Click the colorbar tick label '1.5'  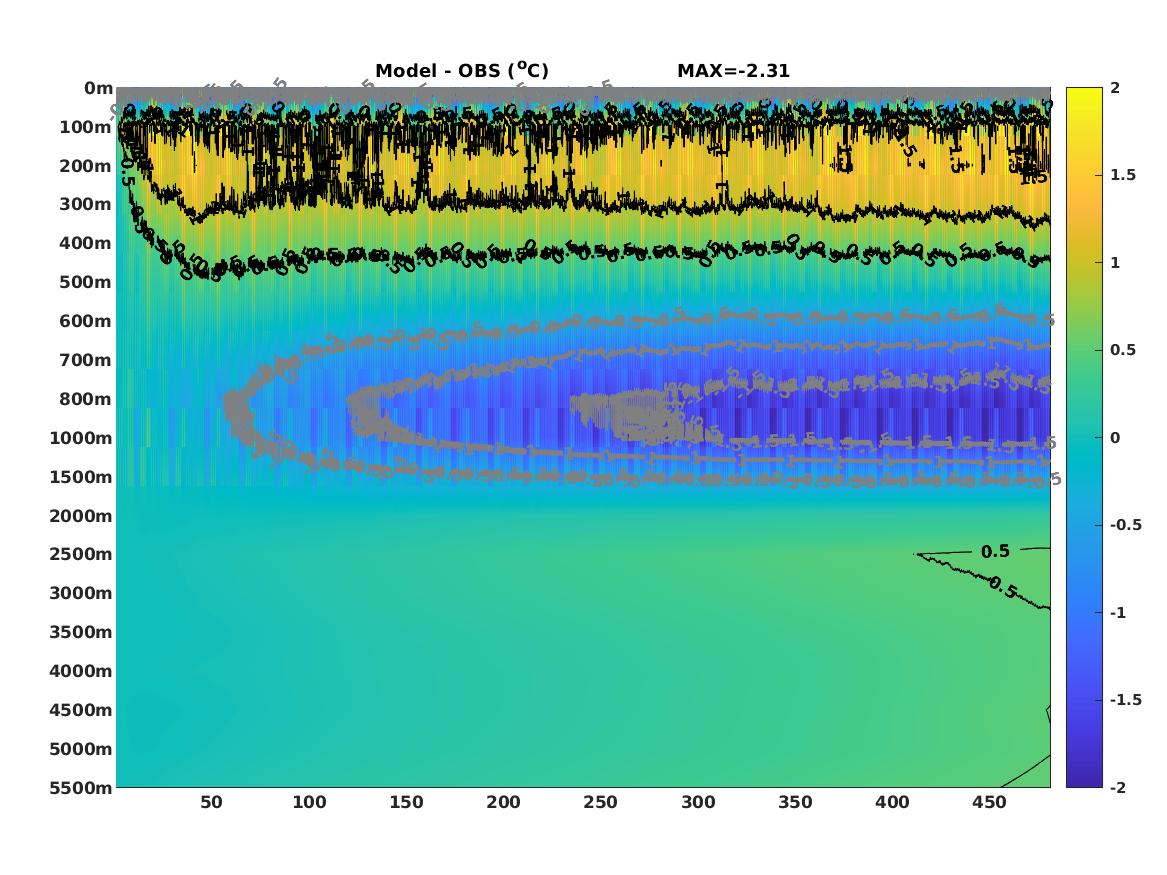pos(1123,175)
